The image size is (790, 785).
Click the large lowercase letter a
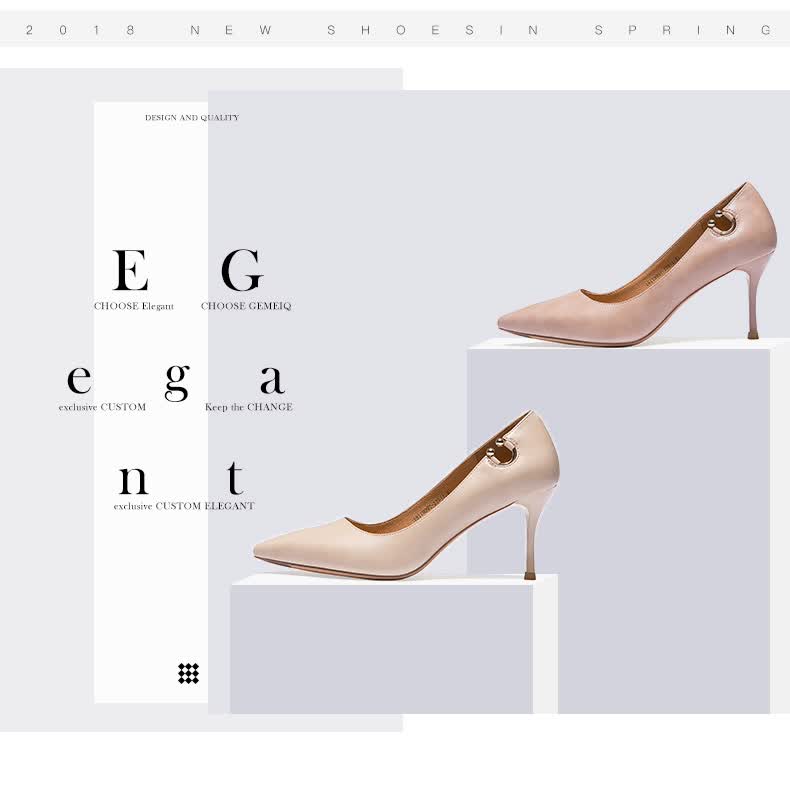tap(272, 379)
